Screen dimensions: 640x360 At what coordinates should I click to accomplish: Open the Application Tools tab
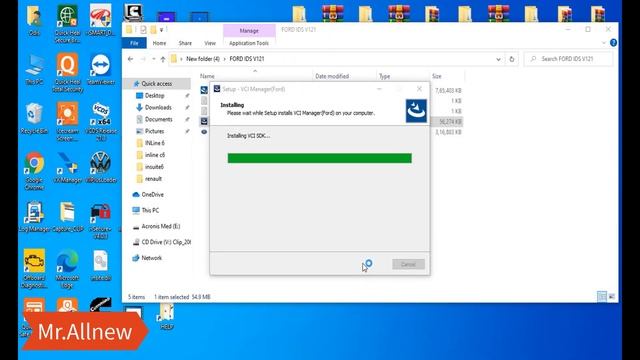pyautogui.click(x=249, y=43)
